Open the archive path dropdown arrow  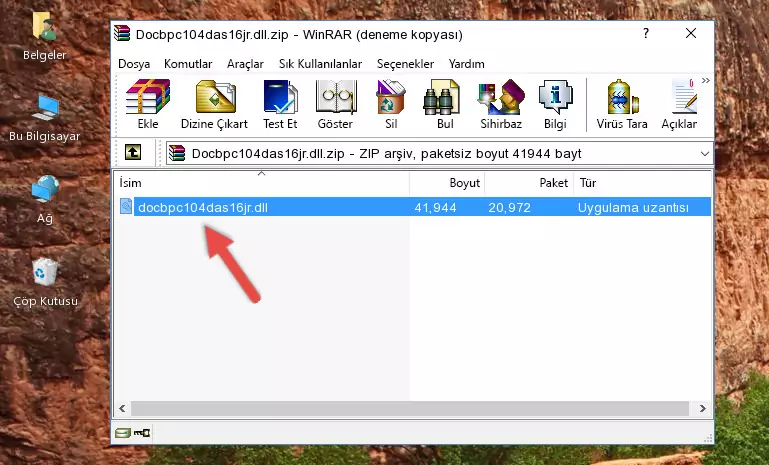(705, 154)
